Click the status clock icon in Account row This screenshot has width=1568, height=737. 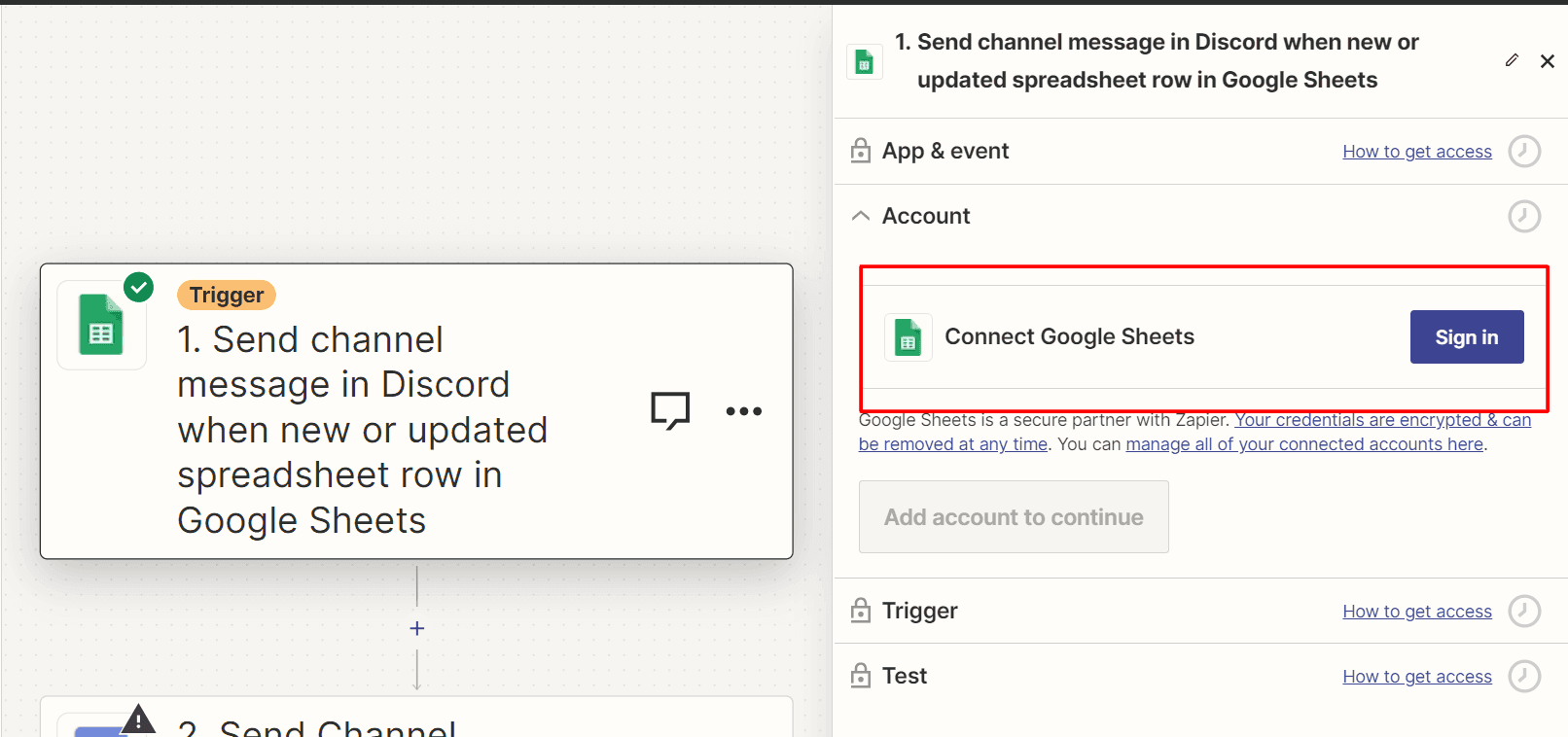click(1524, 216)
